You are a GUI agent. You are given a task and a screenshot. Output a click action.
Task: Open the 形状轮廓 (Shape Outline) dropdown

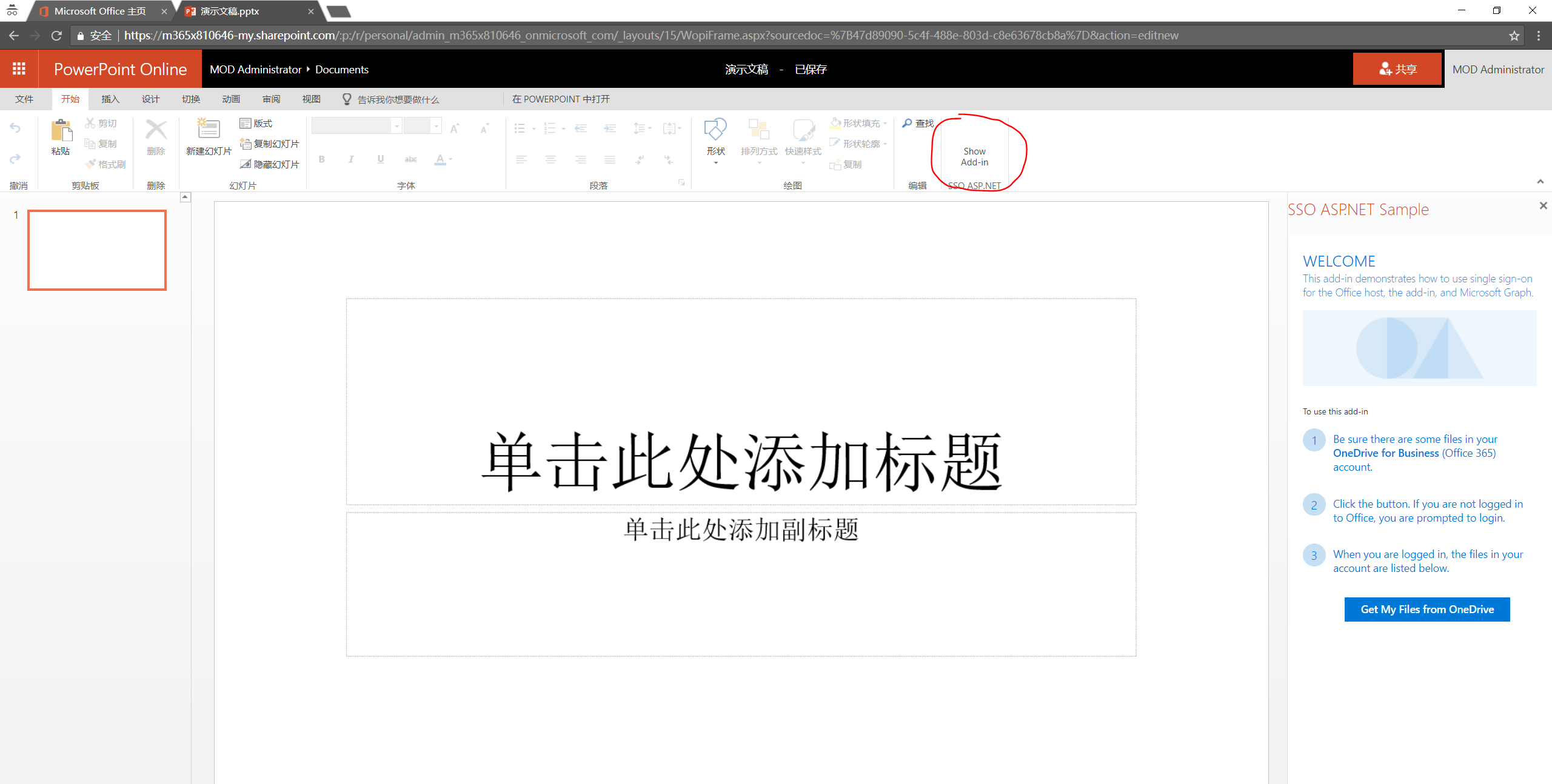(x=885, y=144)
